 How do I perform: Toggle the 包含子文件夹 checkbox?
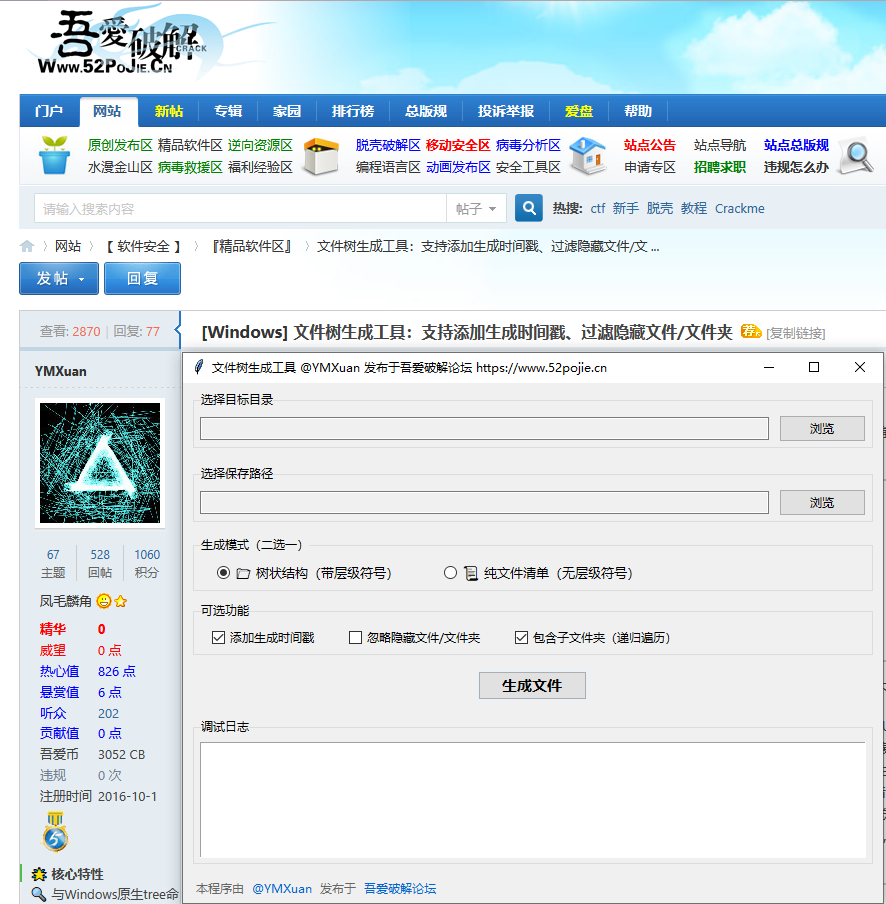pyautogui.click(x=521, y=638)
